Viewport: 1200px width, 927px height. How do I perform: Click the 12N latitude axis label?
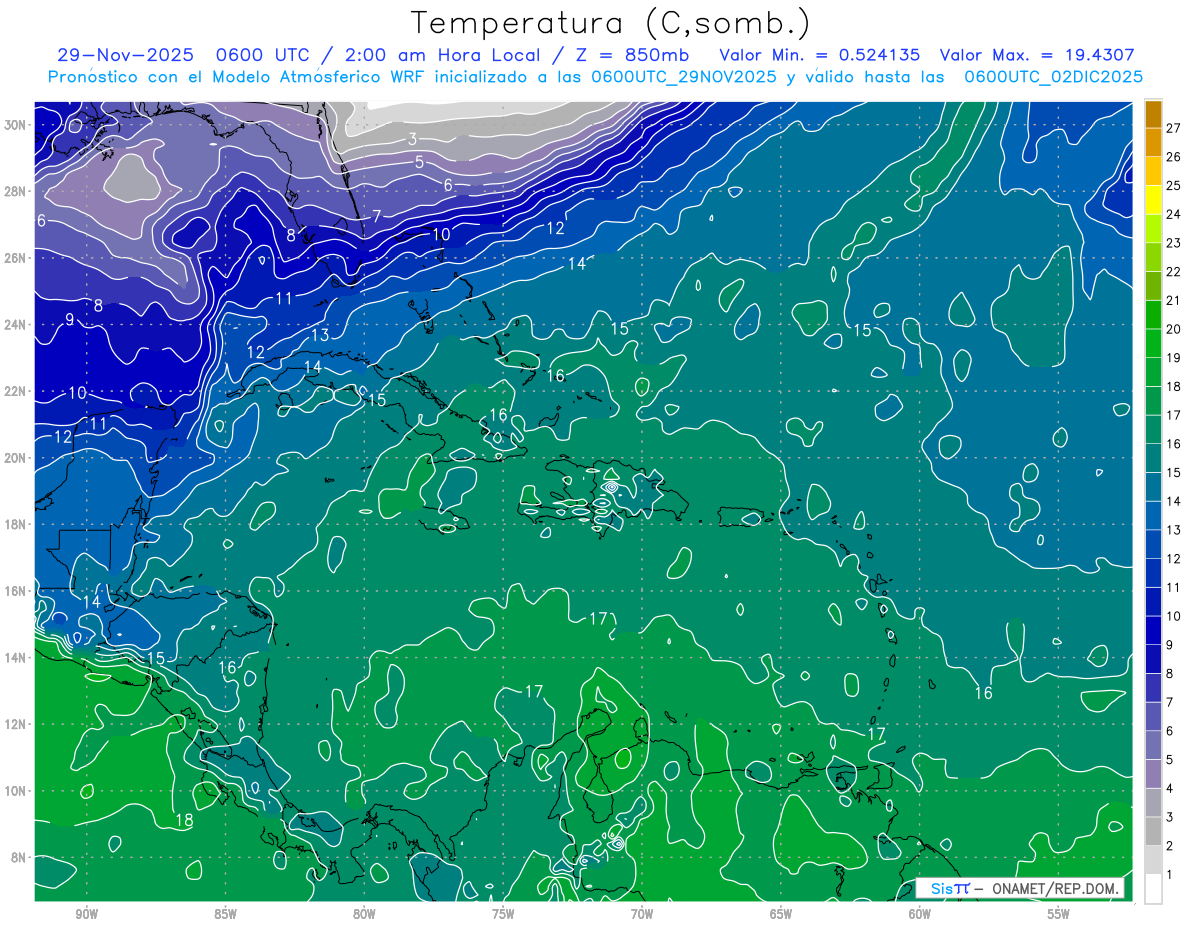coord(15,724)
